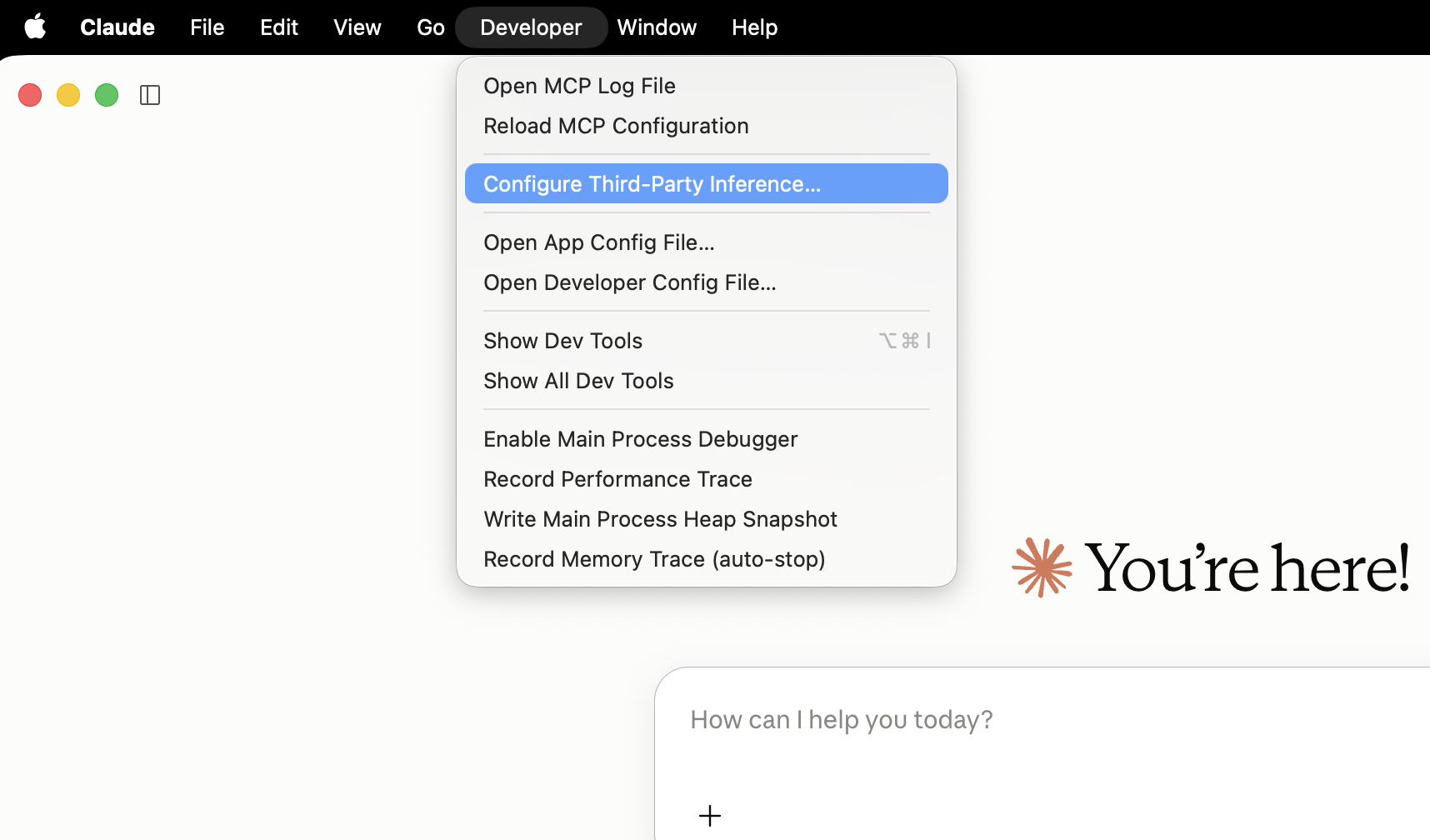
Task: Choose Open App Config File
Action: click(707, 242)
